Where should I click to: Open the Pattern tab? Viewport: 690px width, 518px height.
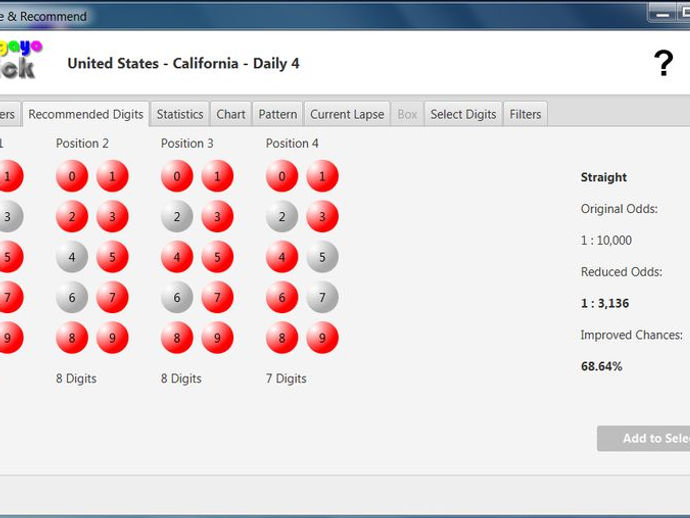pyautogui.click(x=278, y=114)
